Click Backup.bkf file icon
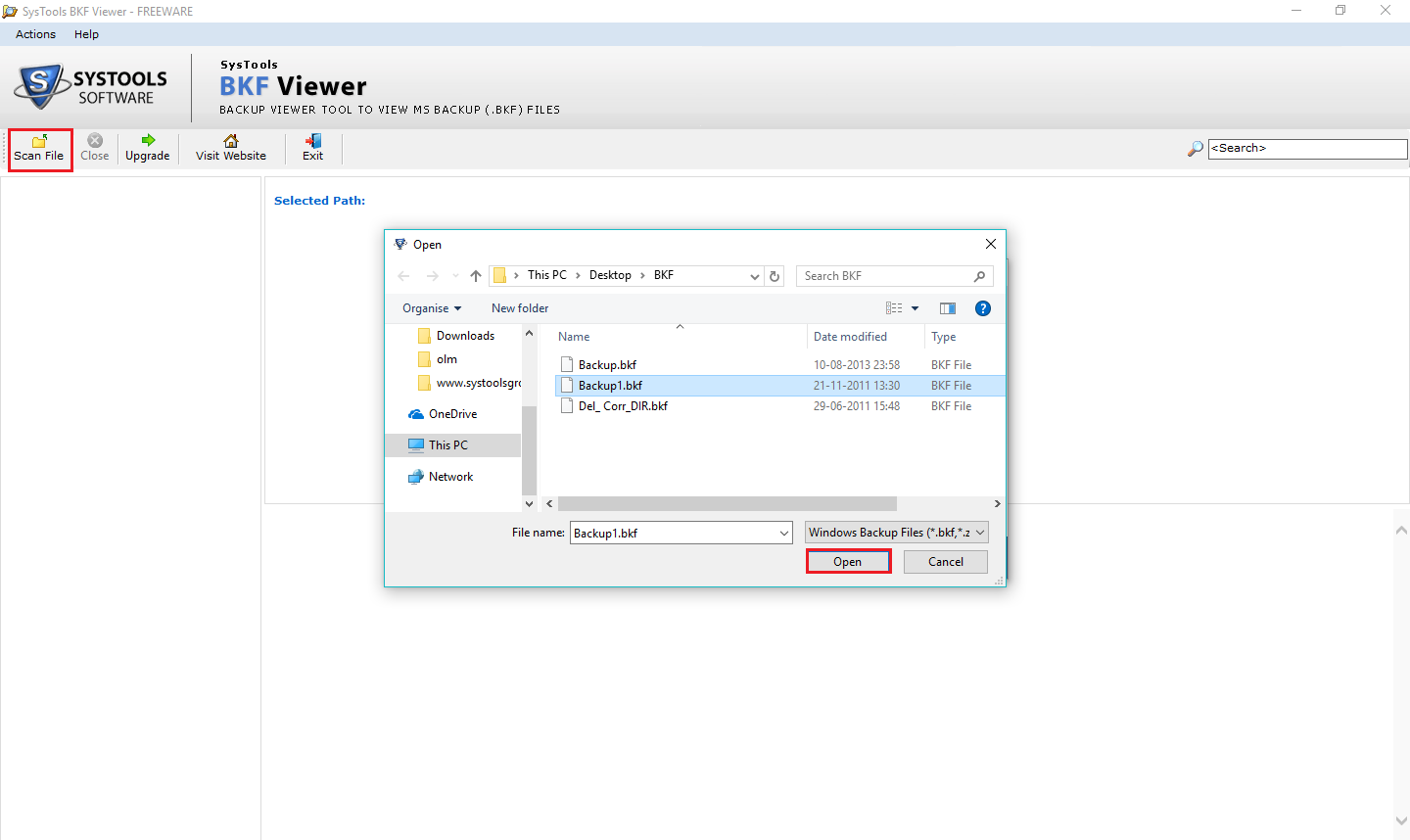This screenshot has height=840, width=1410. point(566,365)
